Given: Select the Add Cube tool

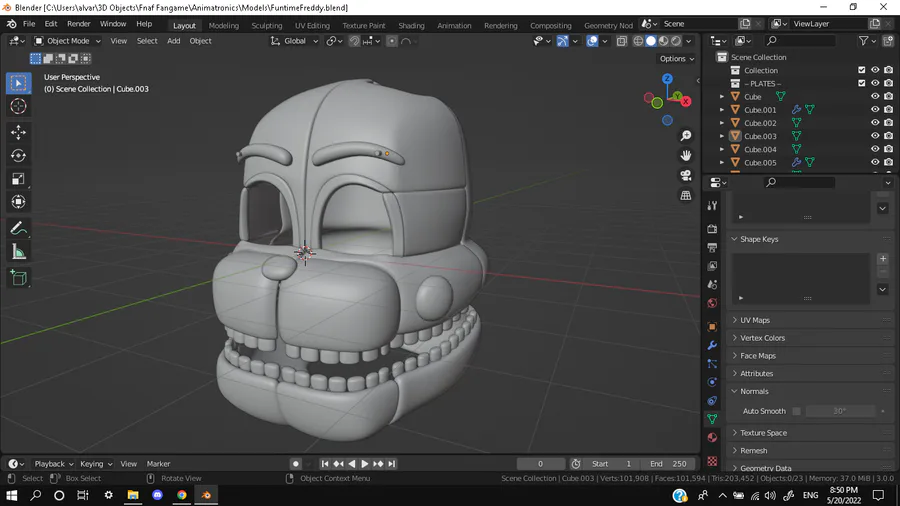Looking at the screenshot, I should pos(18,279).
